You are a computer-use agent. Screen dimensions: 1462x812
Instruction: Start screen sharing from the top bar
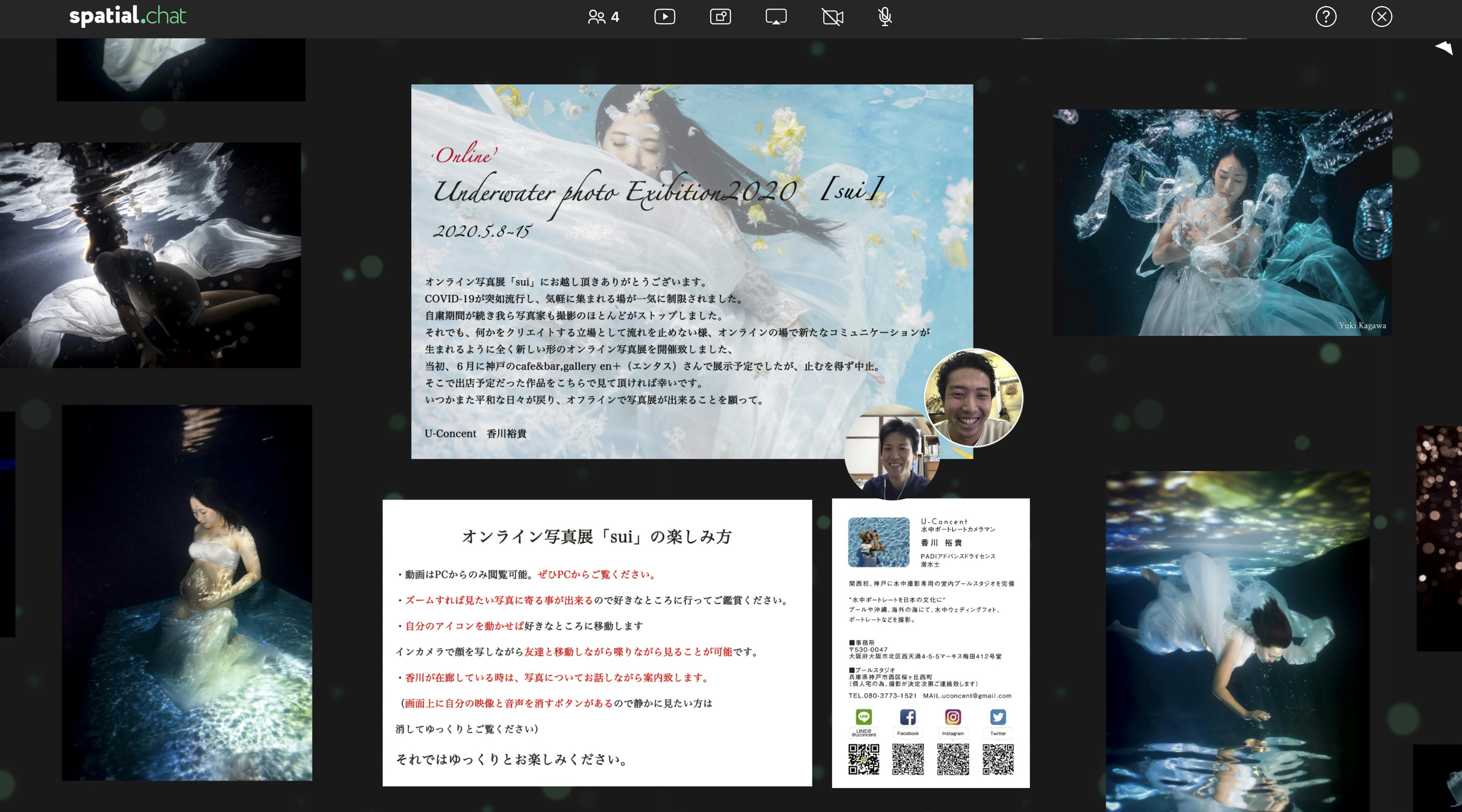coord(776,17)
